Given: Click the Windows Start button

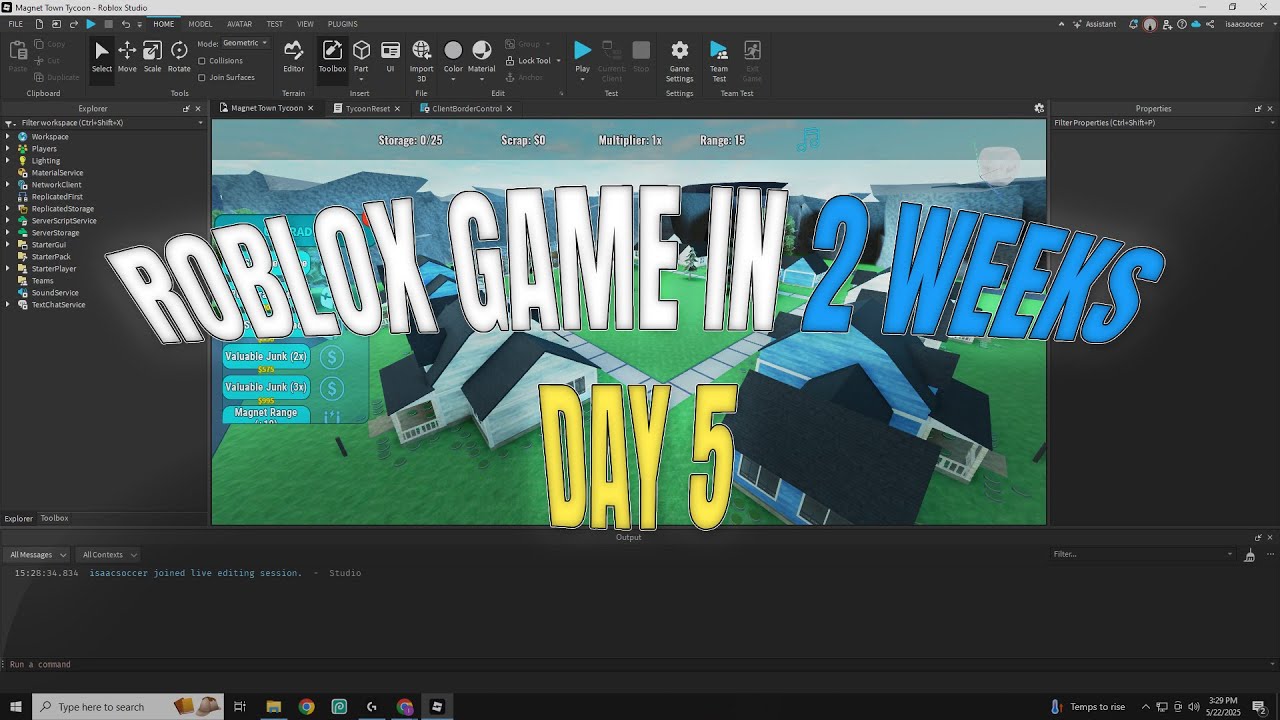Looking at the screenshot, I should (16, 707).
